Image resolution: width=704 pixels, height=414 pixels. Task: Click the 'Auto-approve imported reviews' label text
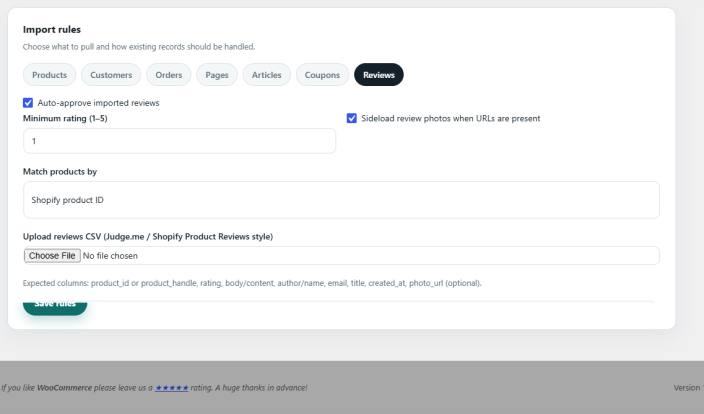click(x=98, y=103)
